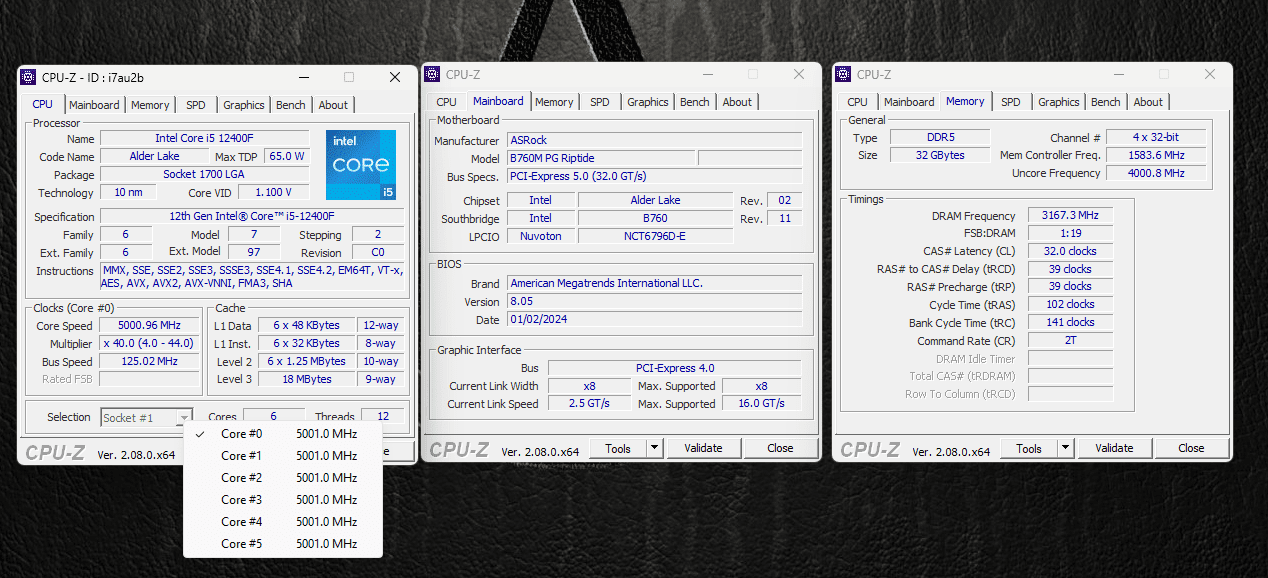
Task: Switch to Mainboard tab in the CPU window
Action: (94, 105)
